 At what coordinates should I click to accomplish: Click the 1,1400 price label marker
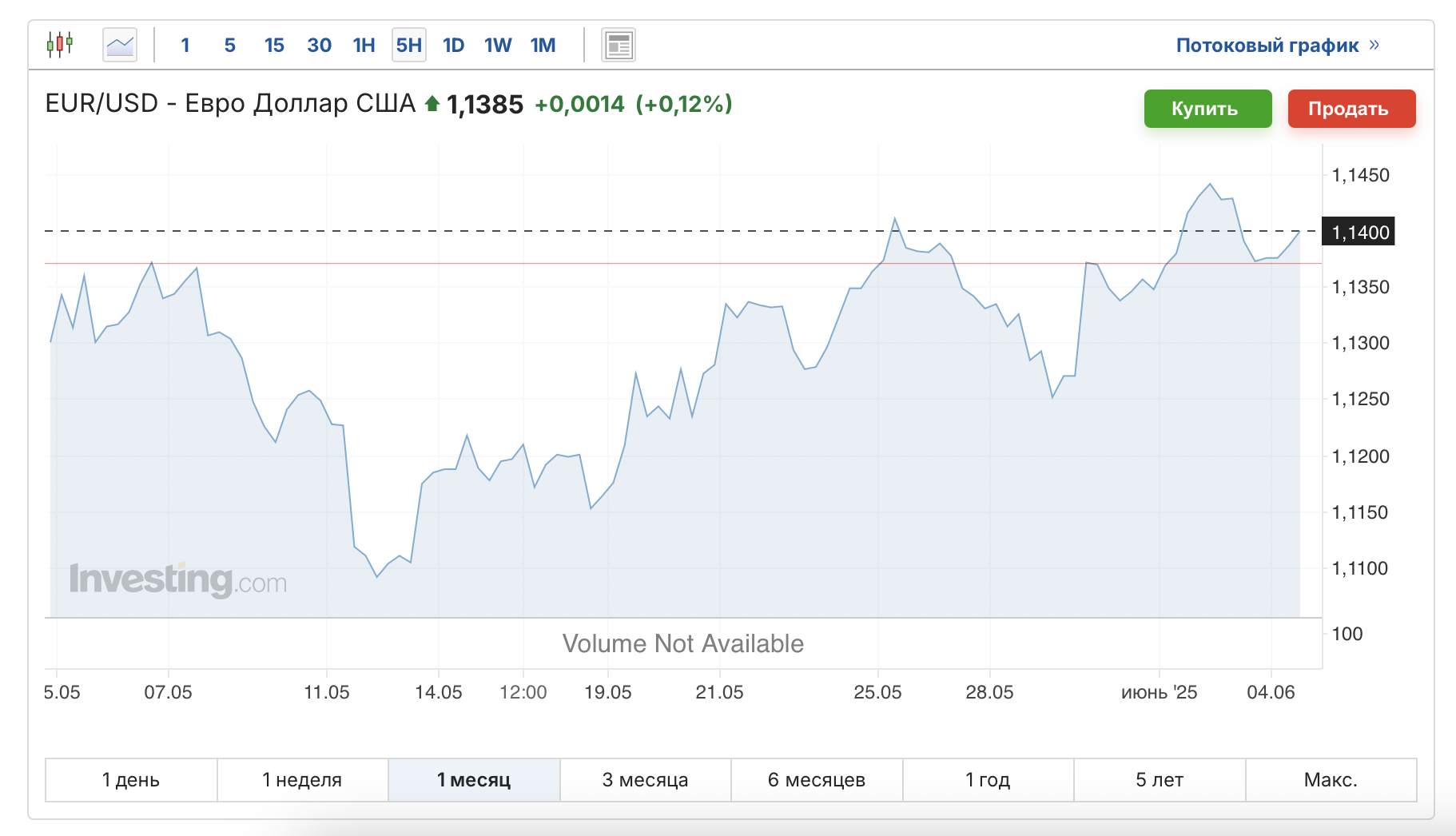1359,232
